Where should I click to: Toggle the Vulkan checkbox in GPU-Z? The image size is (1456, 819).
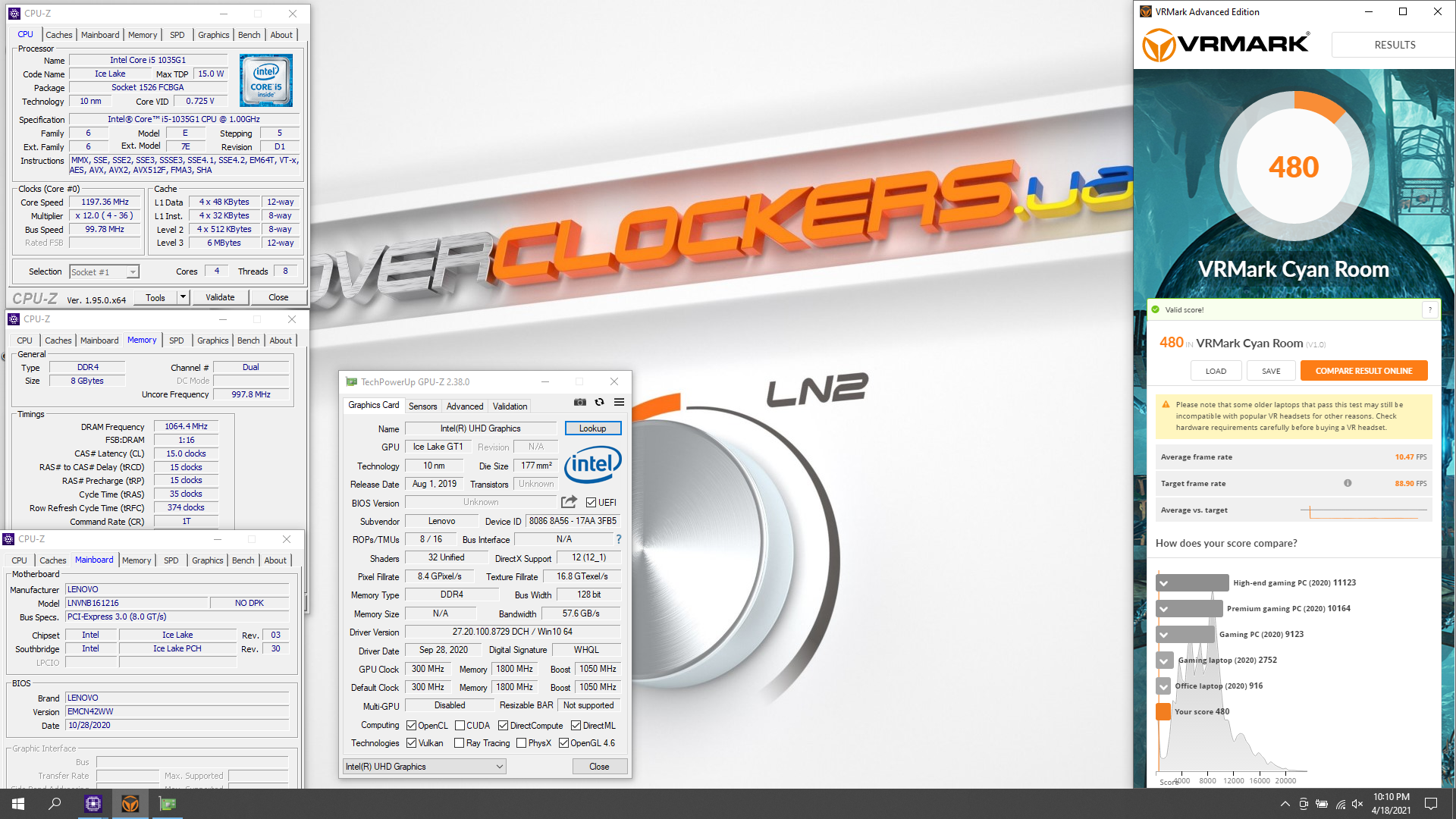[412, 743]
